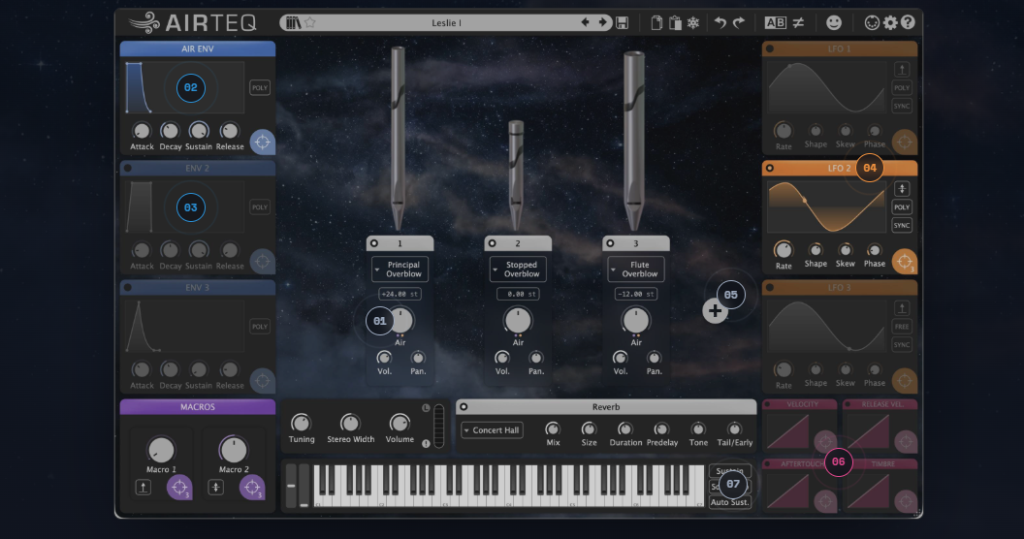Click the -12.00 st transpose field
The image size is (1024, 539).
pos(636,295)
